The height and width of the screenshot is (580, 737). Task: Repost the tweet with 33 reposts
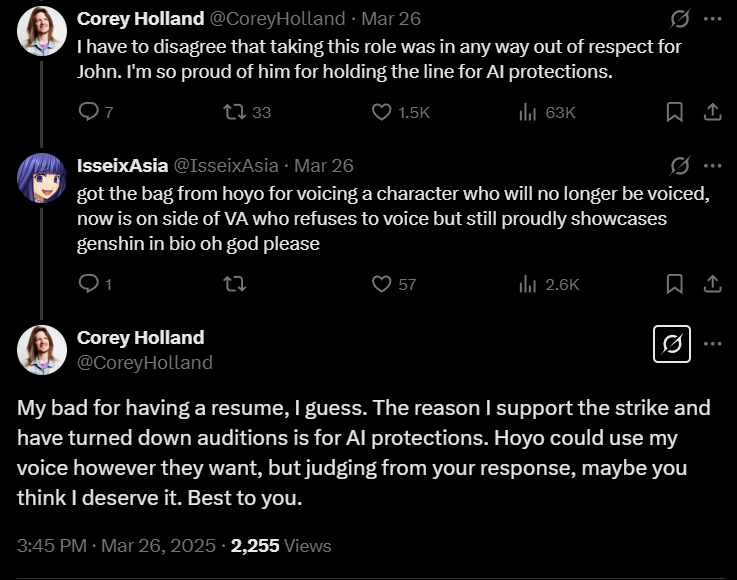(247, 112)
